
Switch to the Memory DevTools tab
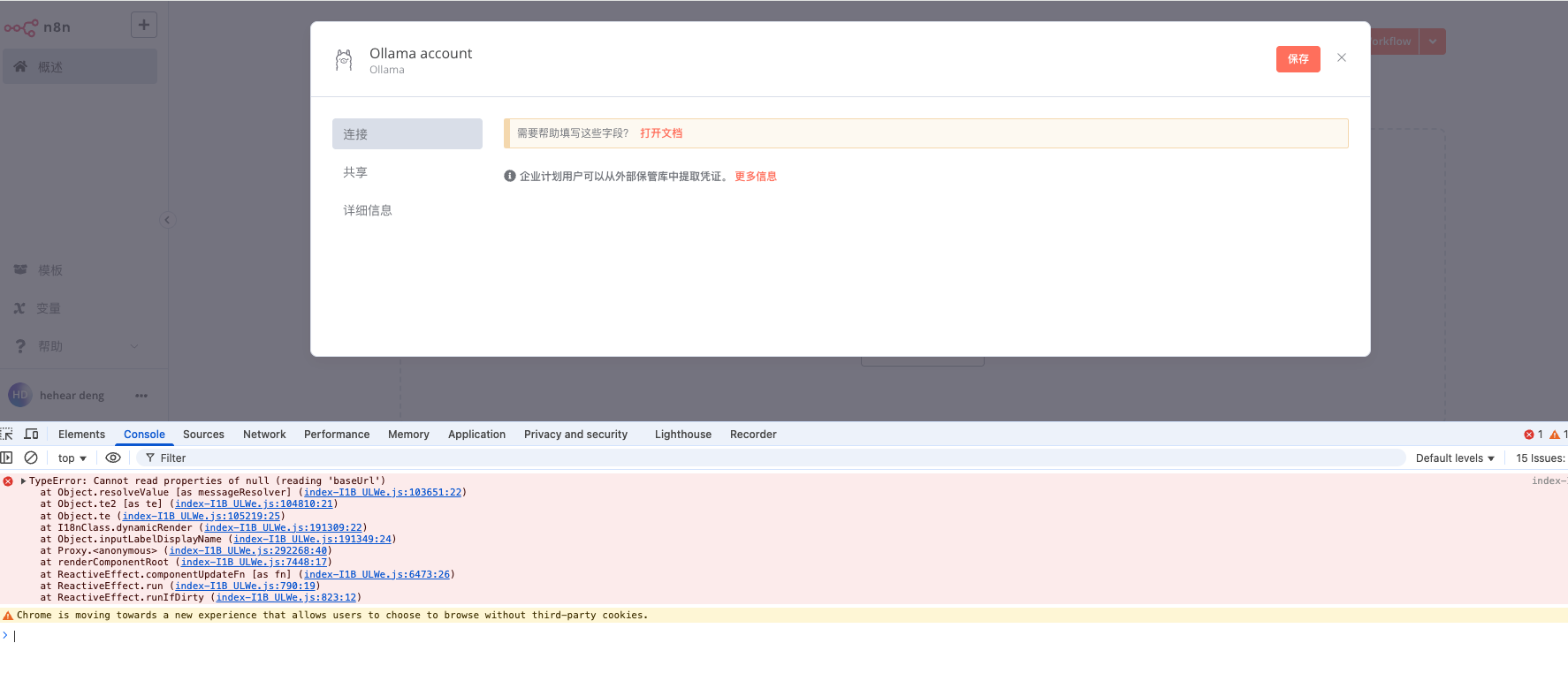[x=408, y=435]
